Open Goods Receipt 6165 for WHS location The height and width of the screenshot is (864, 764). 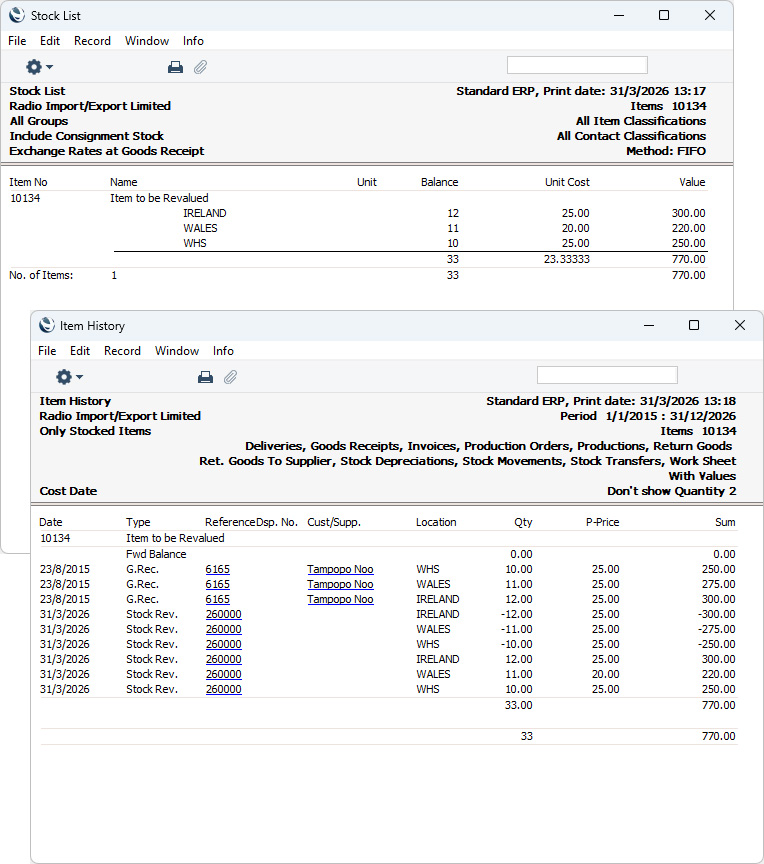[x=218, y=569]
